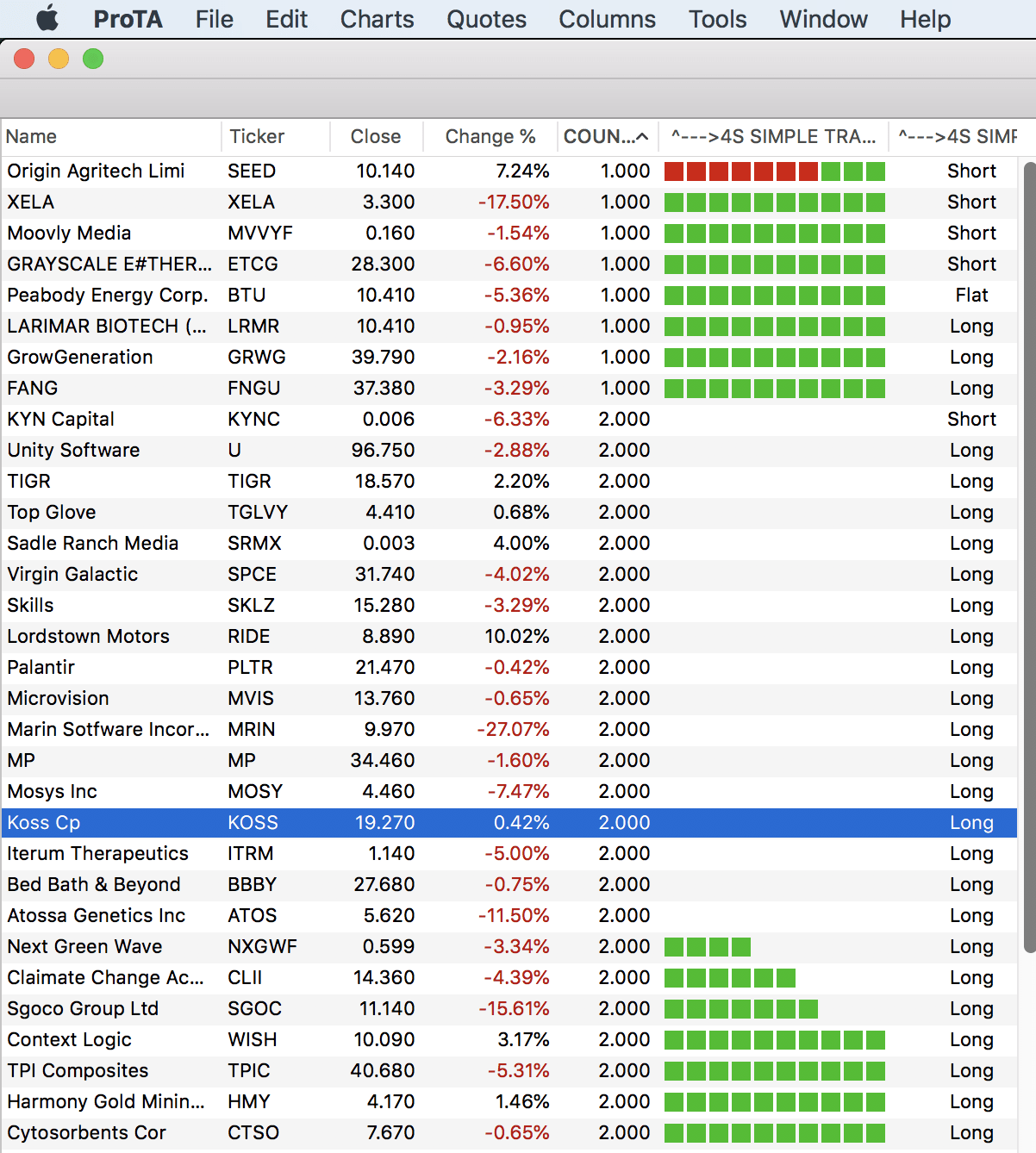
Task: Click the XELA row green signal bar
Action: 775,202
